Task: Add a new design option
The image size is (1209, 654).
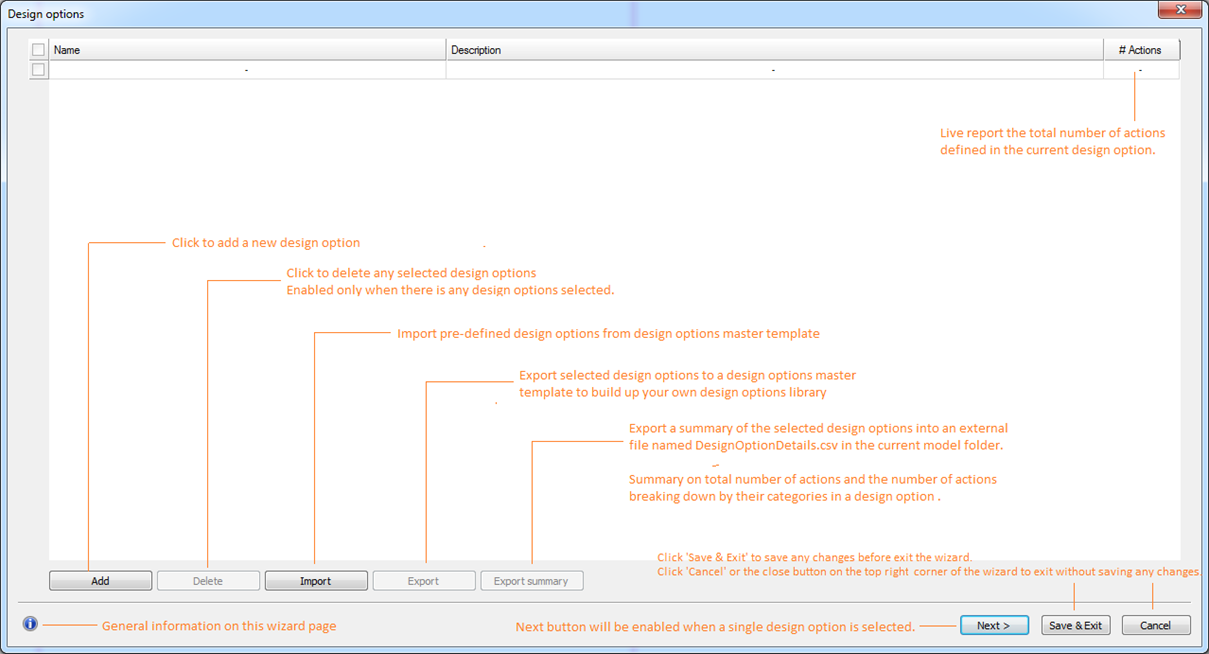Action: coord(101,581)
